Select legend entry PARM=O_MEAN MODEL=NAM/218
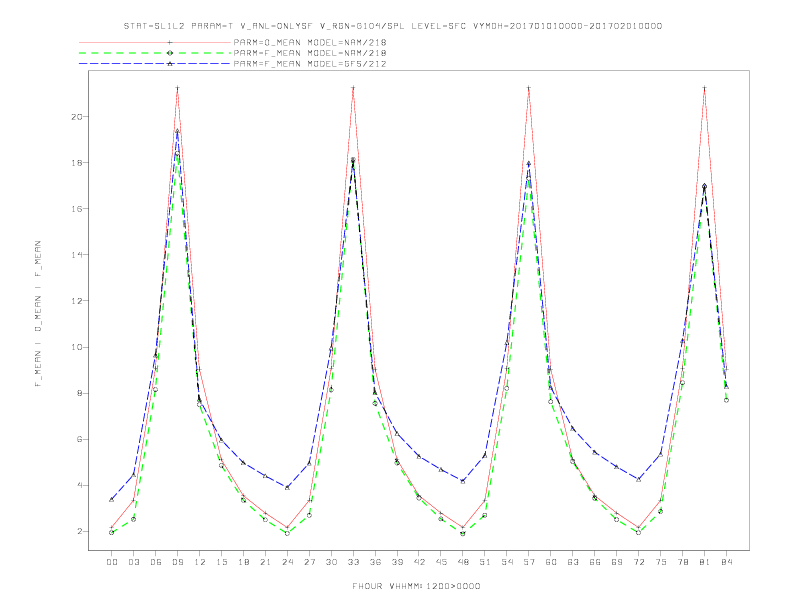The image size is (792, 612). pos(310,42)
